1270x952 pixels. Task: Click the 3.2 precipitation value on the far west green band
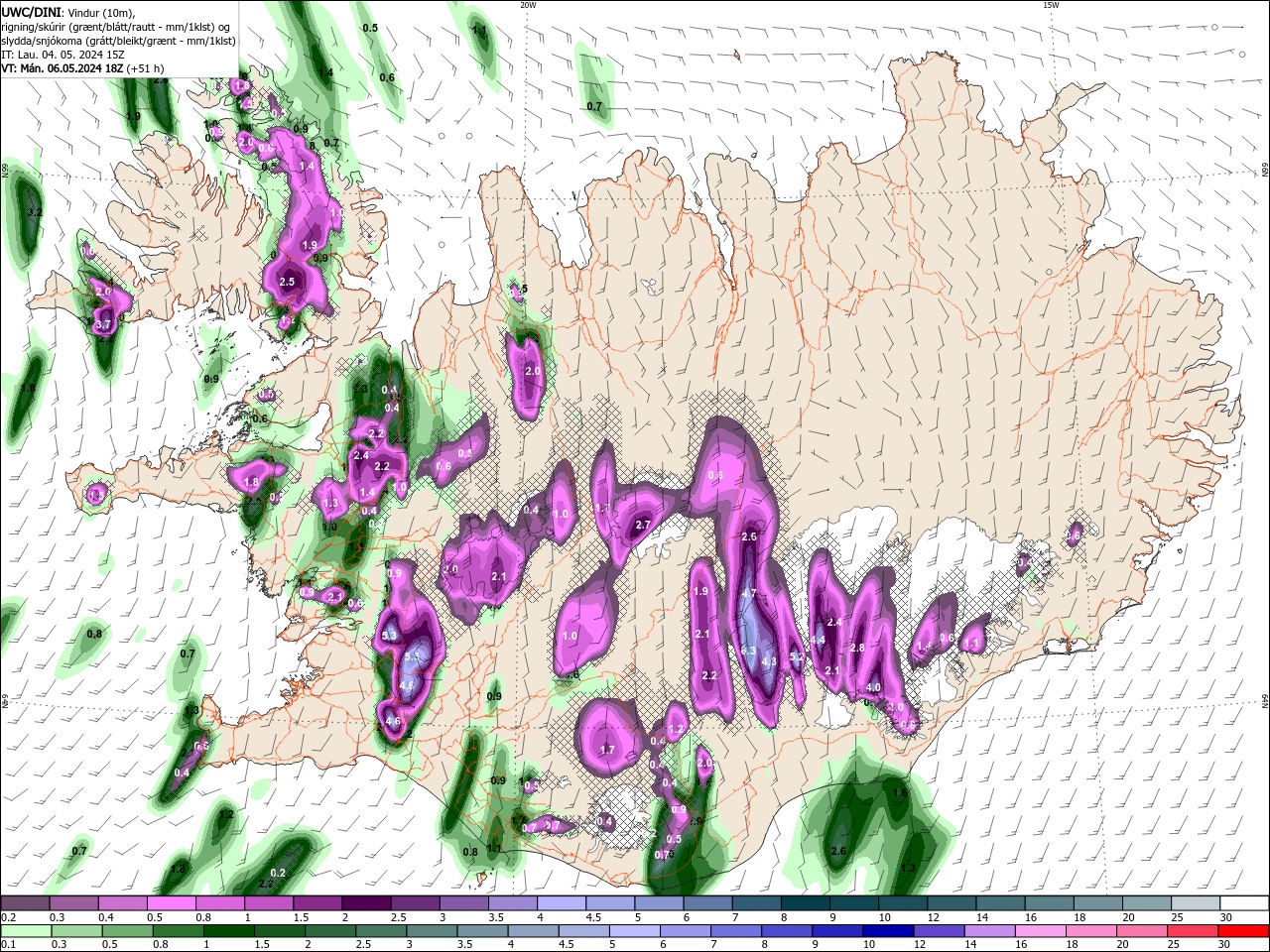[x=35, y=212]
